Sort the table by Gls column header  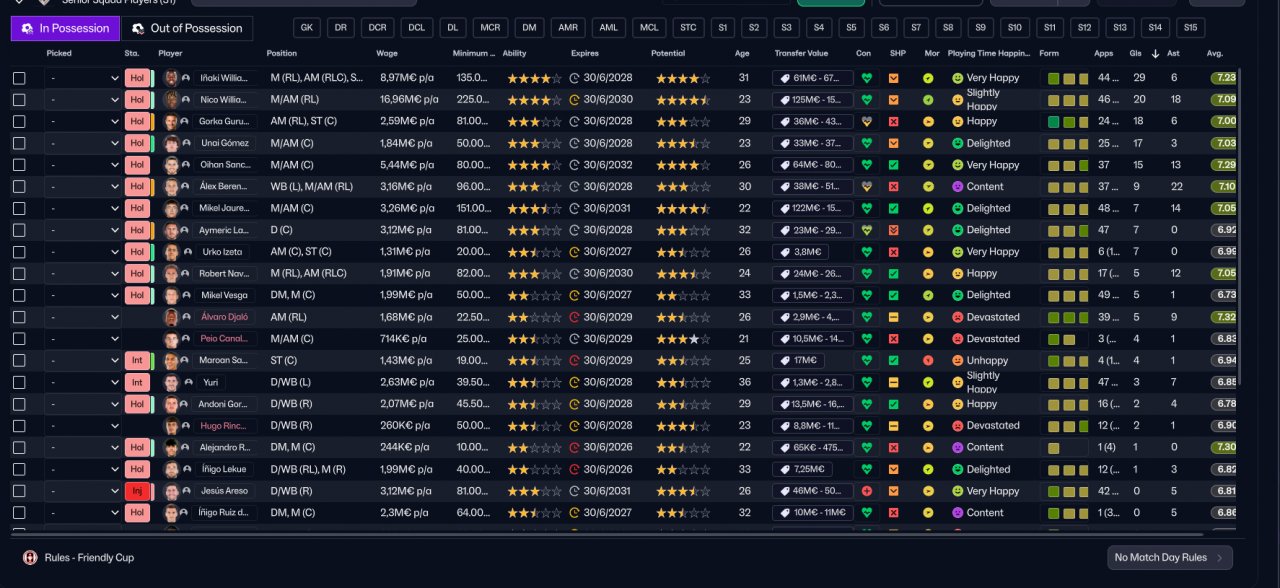(x=1135, y=53)
